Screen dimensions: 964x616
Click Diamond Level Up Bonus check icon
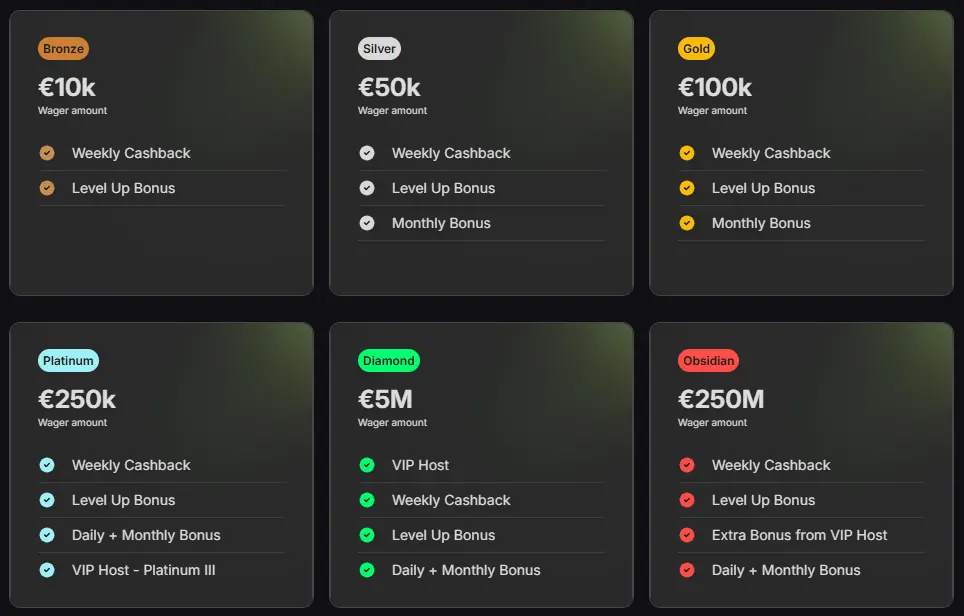point(367,535)
